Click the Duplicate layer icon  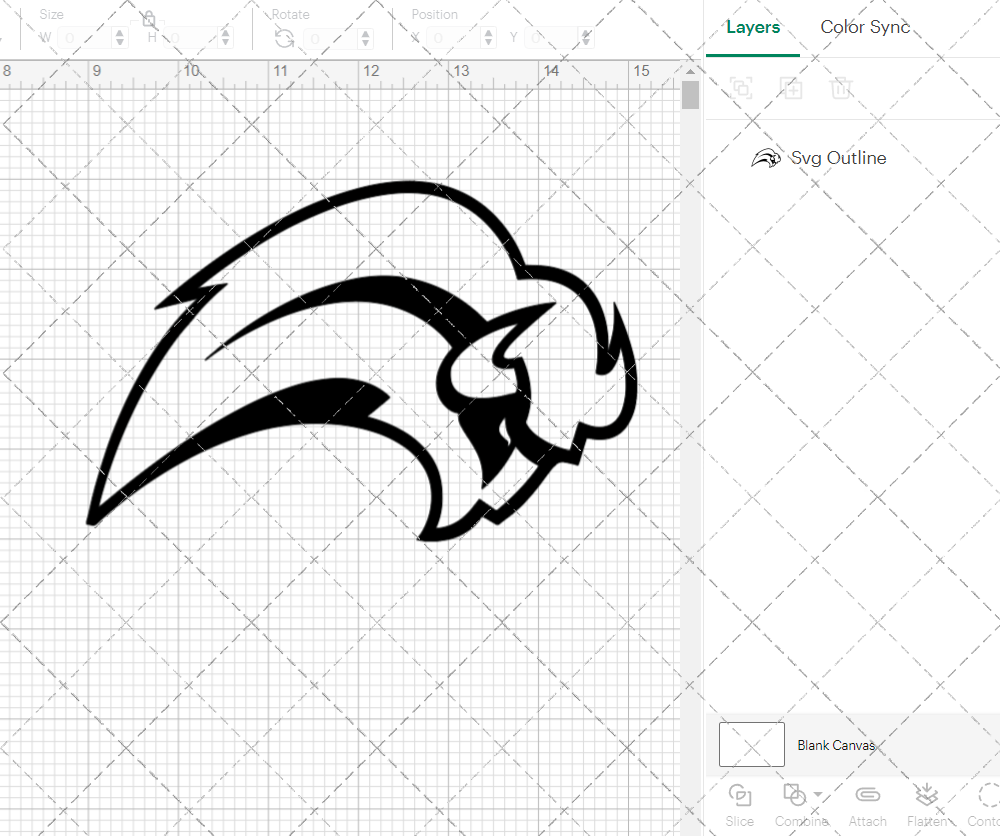791,89
